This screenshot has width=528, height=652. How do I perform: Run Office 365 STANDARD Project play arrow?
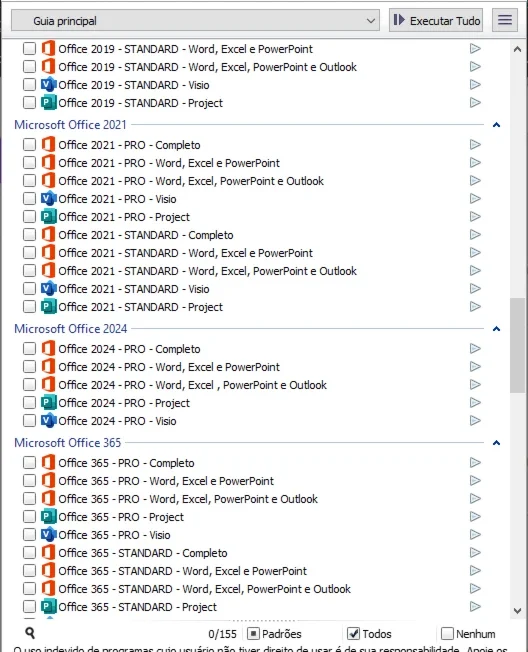(475, 607)
